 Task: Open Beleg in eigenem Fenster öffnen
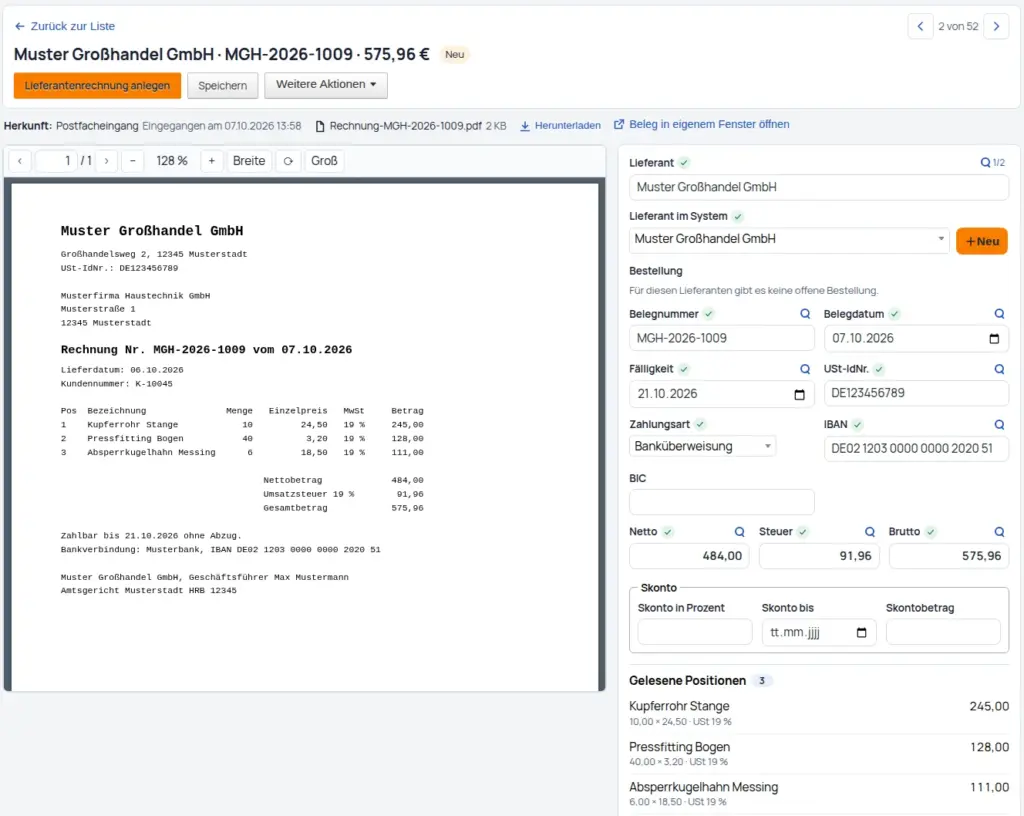click(709, 124)
